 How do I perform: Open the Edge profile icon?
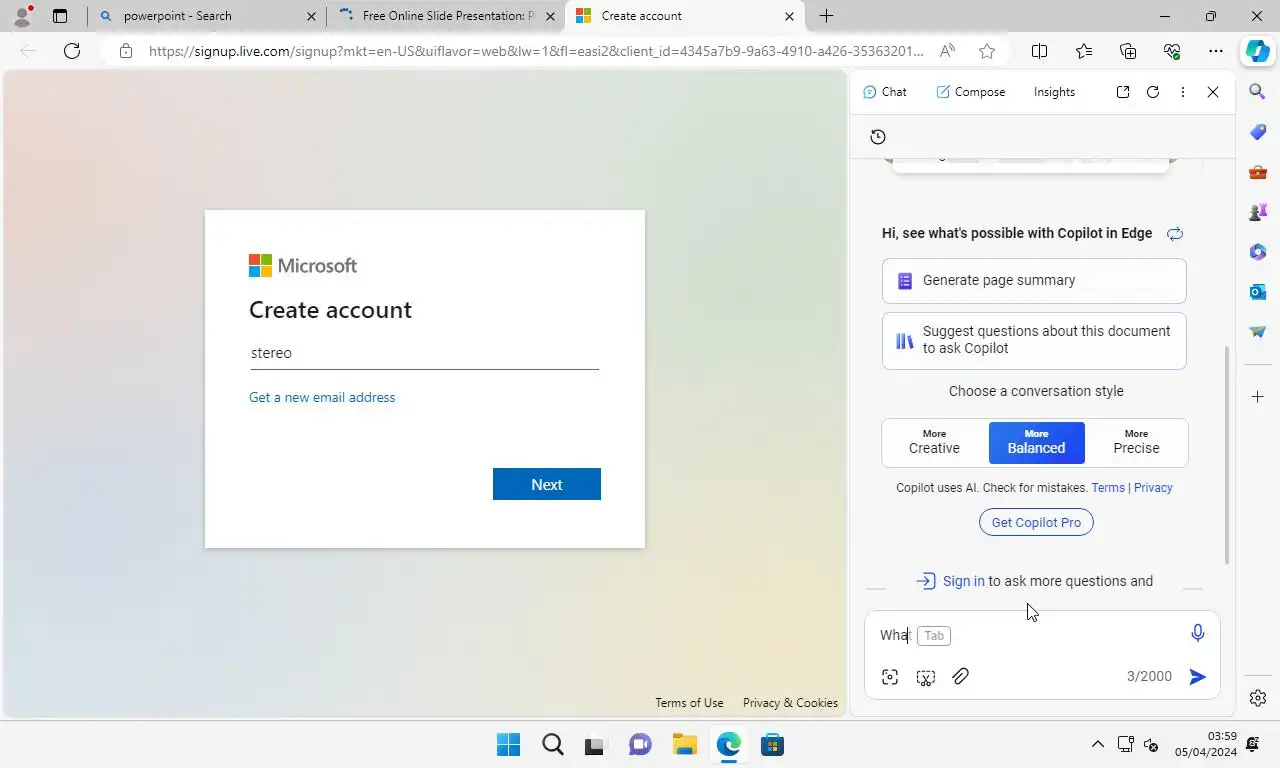click(x=22, y=16)
